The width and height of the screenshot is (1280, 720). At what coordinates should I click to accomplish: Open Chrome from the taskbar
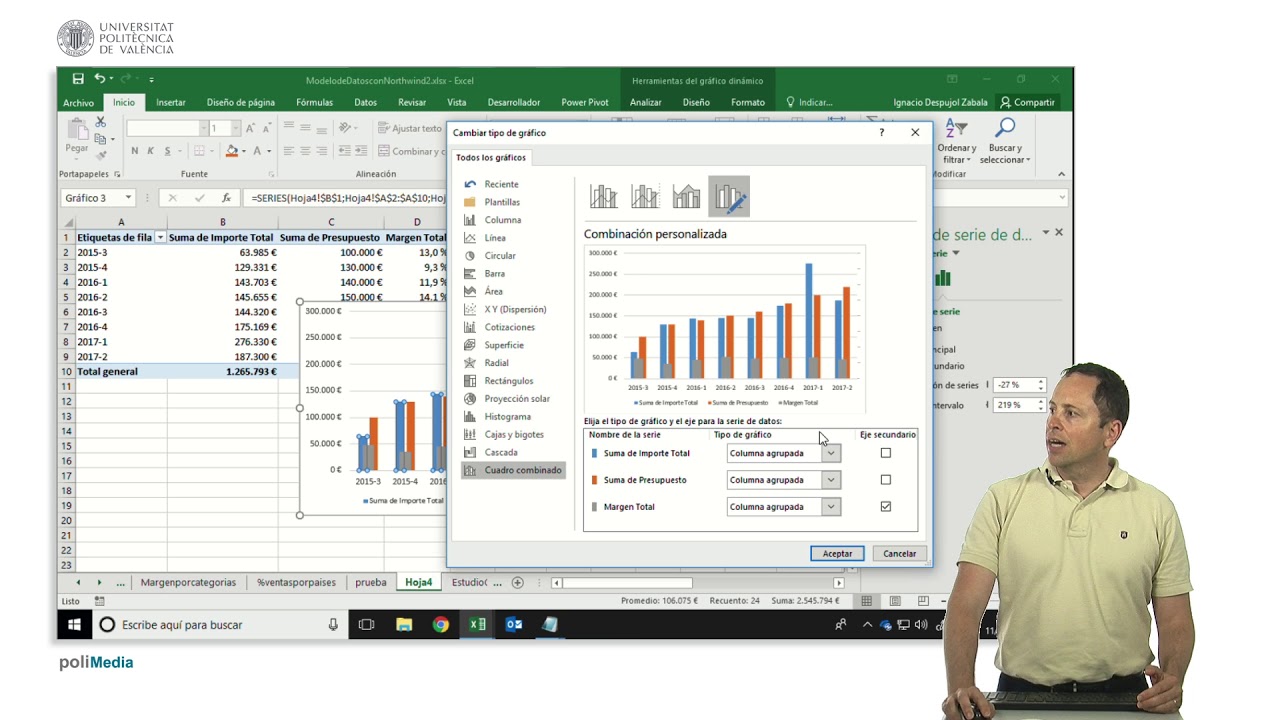click(441, 625)
